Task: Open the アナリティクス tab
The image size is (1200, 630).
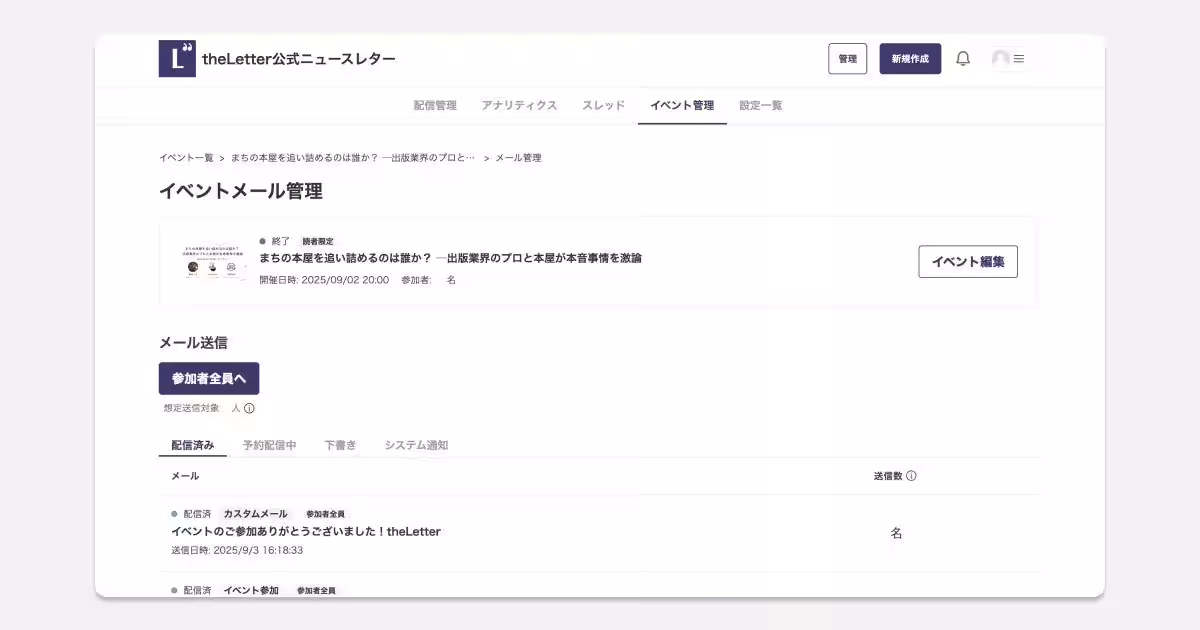Action: pyautogui.click(x=519, y=105)
